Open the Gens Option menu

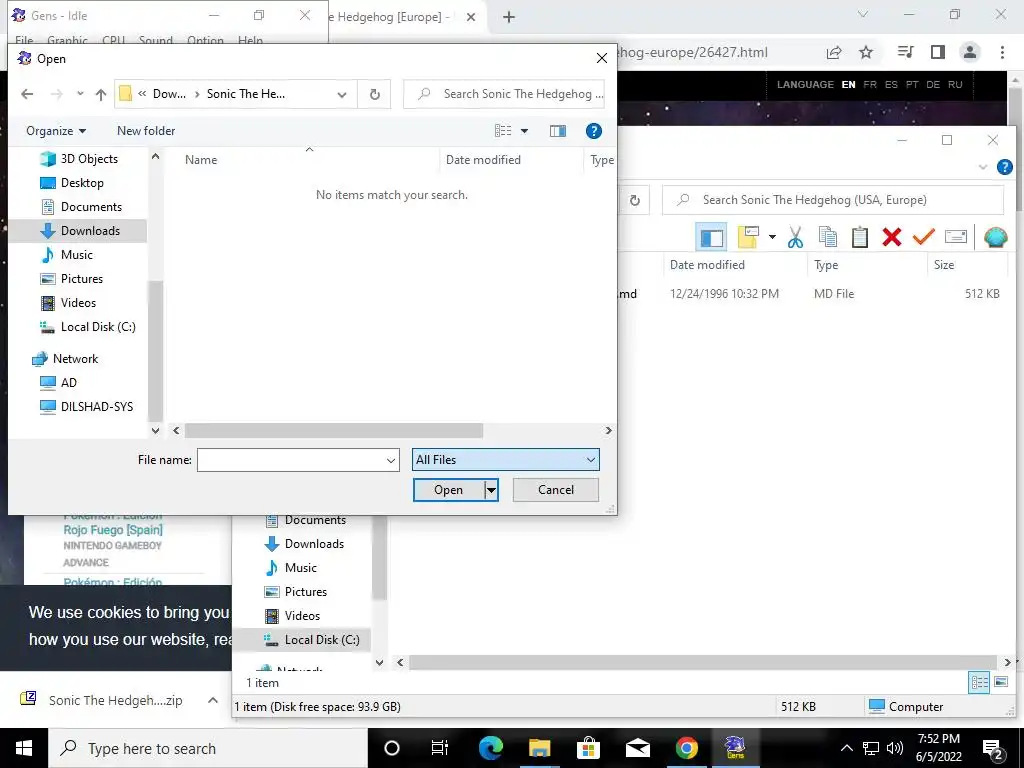pos(205,40)
